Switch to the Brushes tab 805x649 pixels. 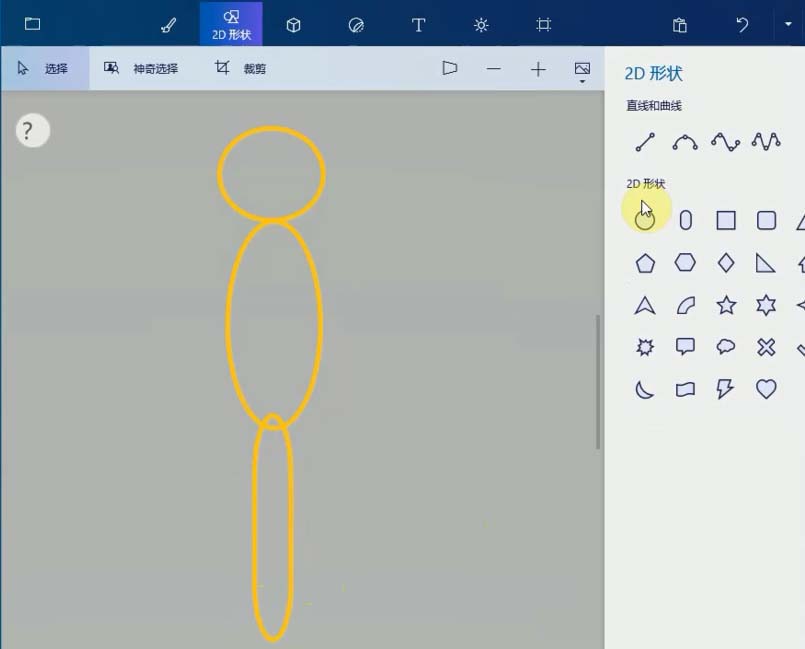click(x=168, y=25)
